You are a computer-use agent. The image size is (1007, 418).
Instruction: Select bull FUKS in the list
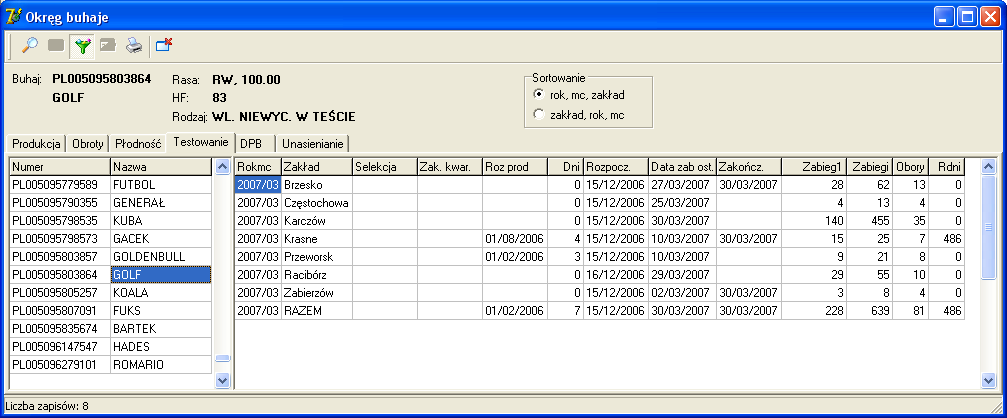[161, 311]
